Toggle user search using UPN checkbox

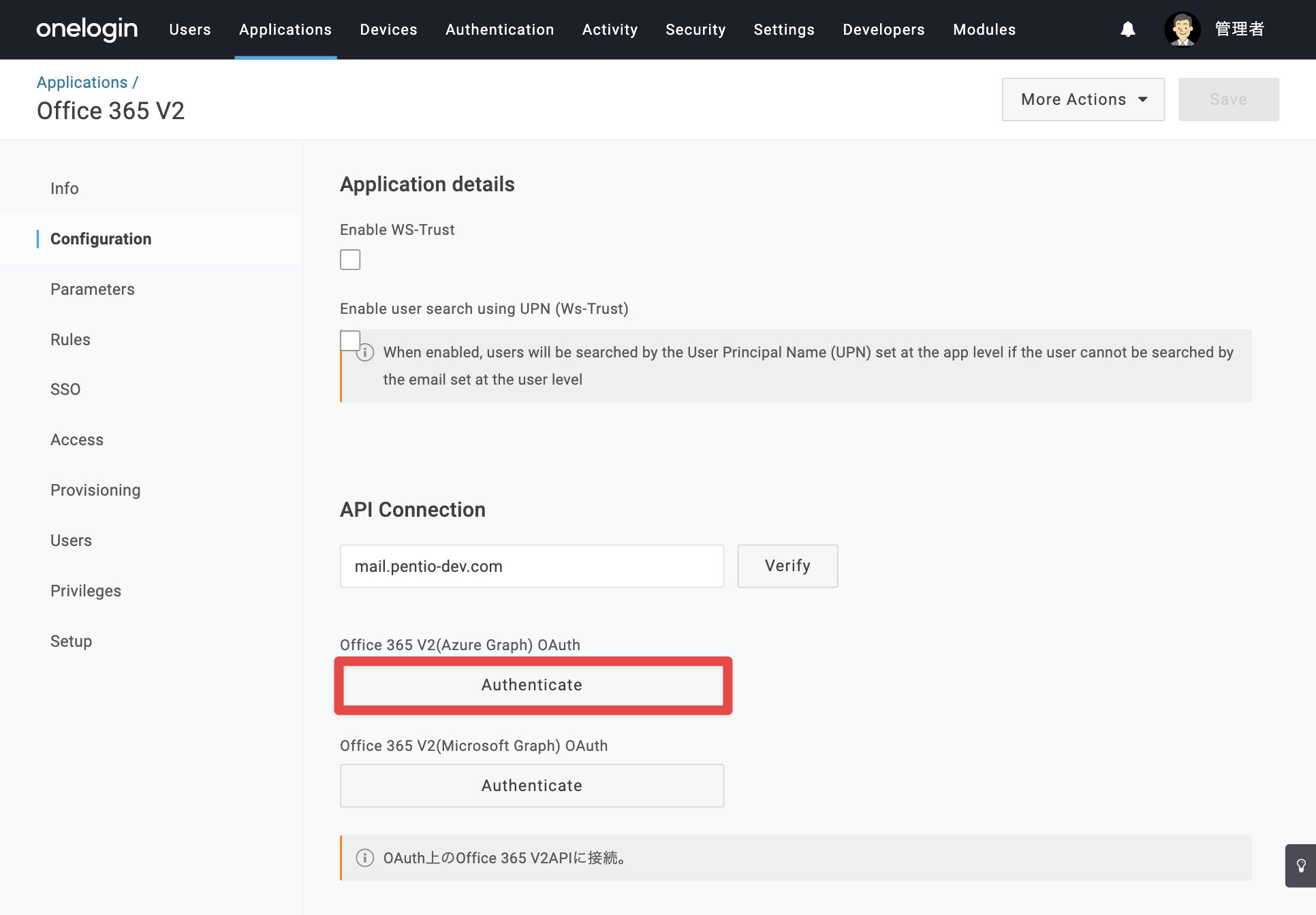pos(350,340)
